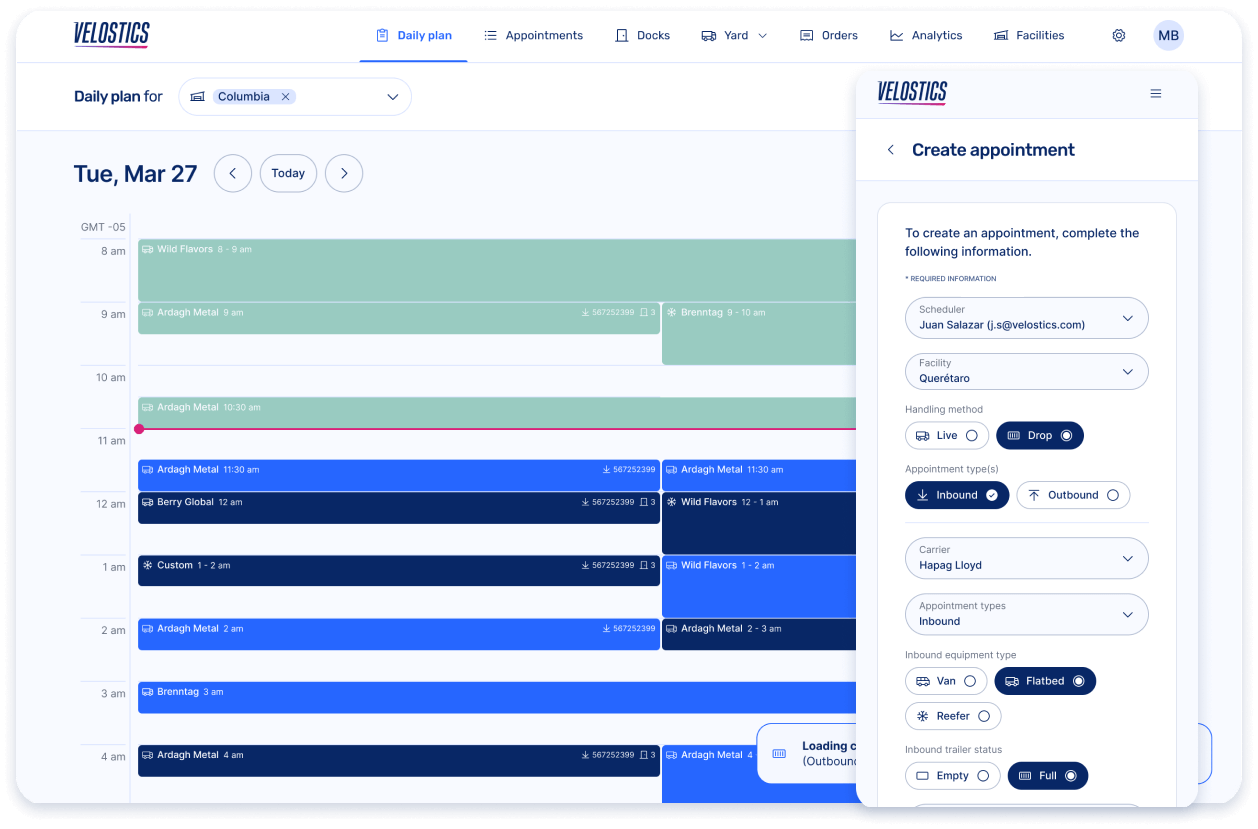Go back using Create appointment arrow
This screenshot has height=829, width=1258.
pyautogui.click(x=890, y=150)
